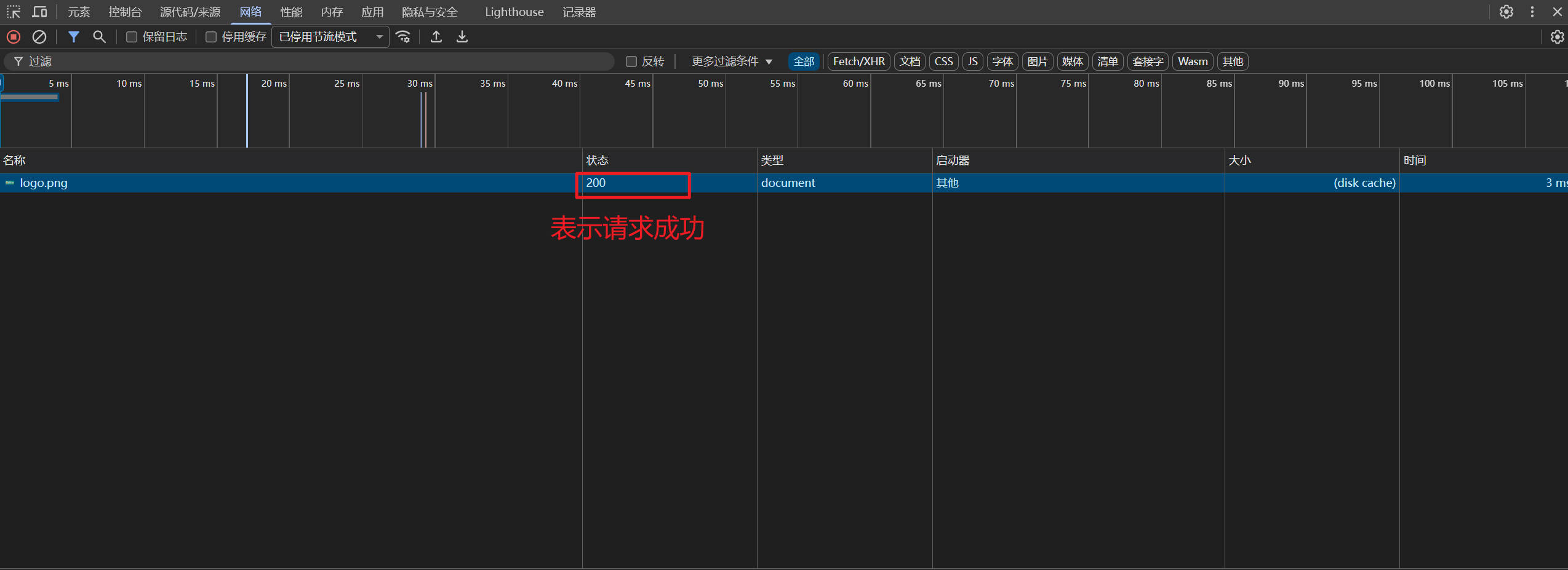
Task: Click the export HAR download icon
Action: (x=462, y=37)
